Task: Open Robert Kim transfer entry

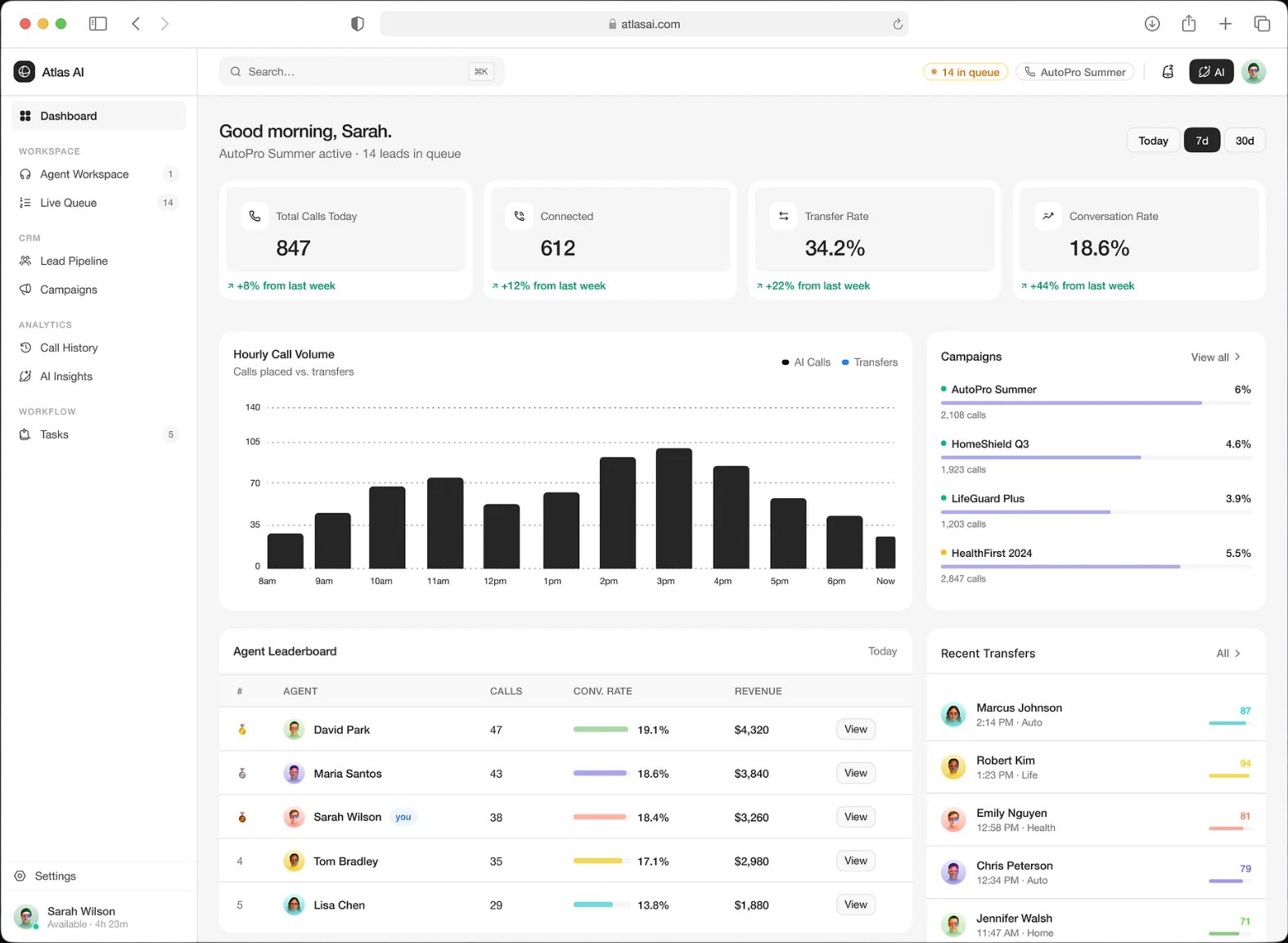Action: (x=1096, y=767)
